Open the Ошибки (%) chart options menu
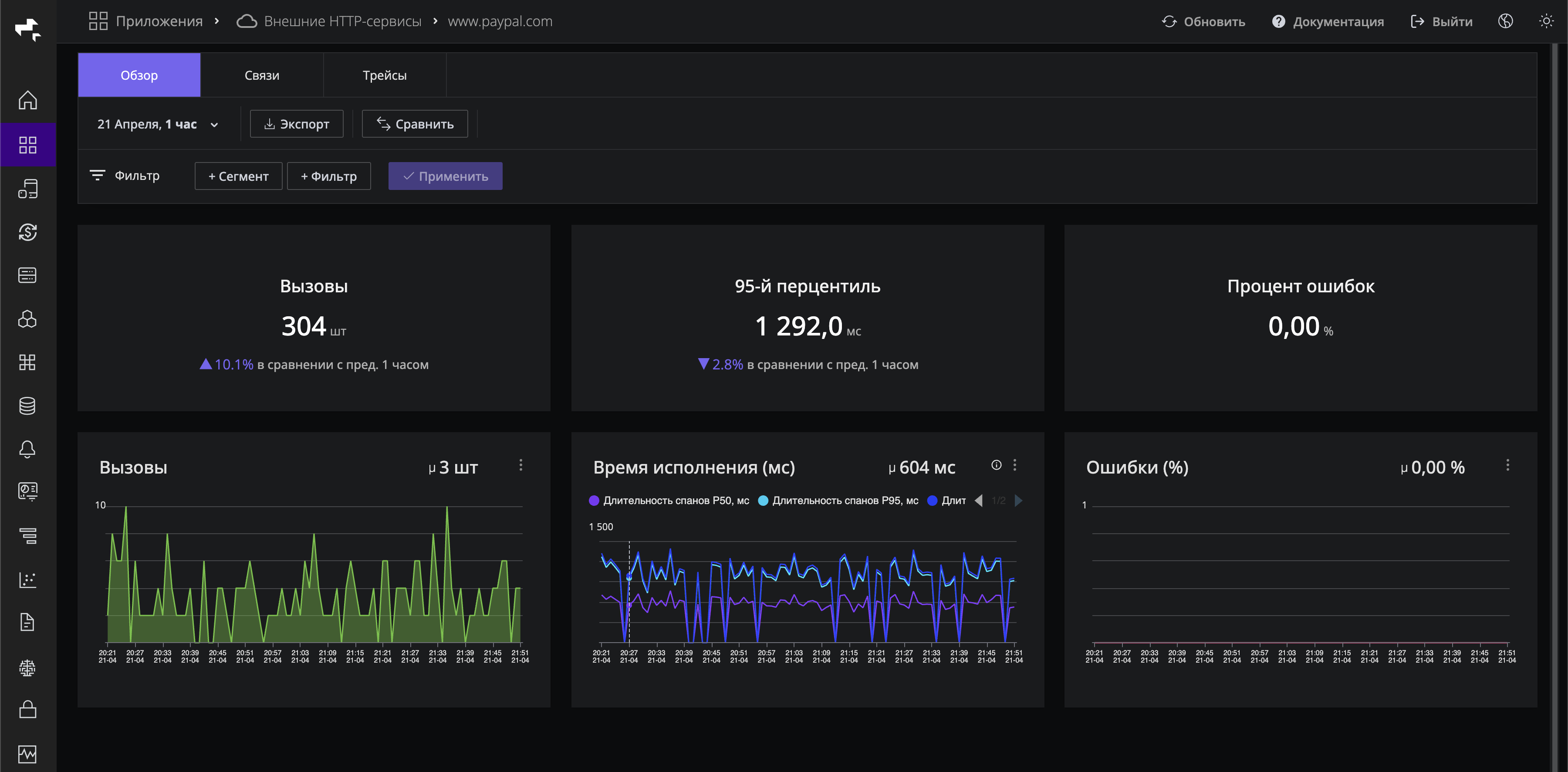 click(1507, 465)
